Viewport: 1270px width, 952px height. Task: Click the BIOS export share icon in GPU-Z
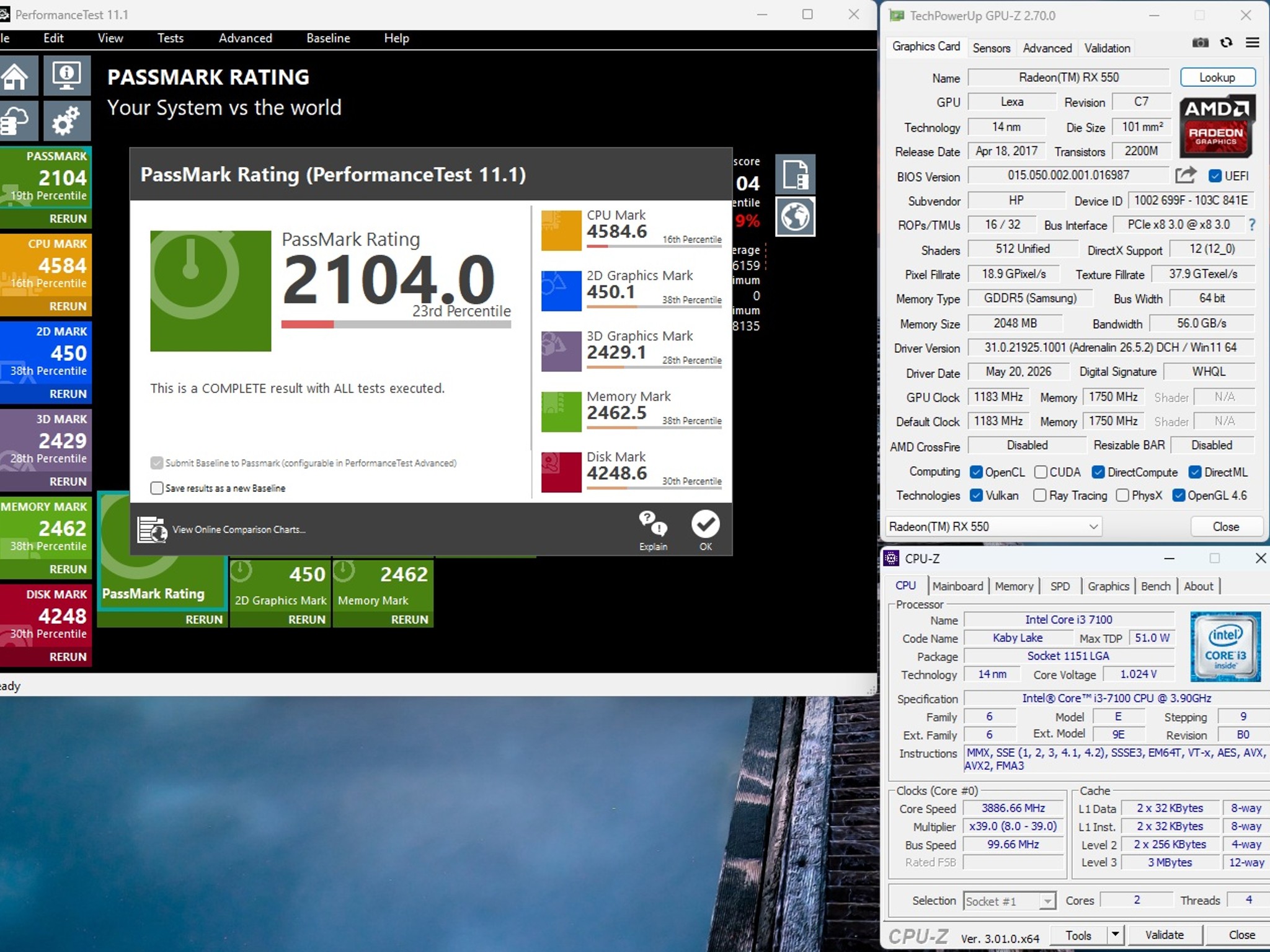click(x=1186, y=175)
